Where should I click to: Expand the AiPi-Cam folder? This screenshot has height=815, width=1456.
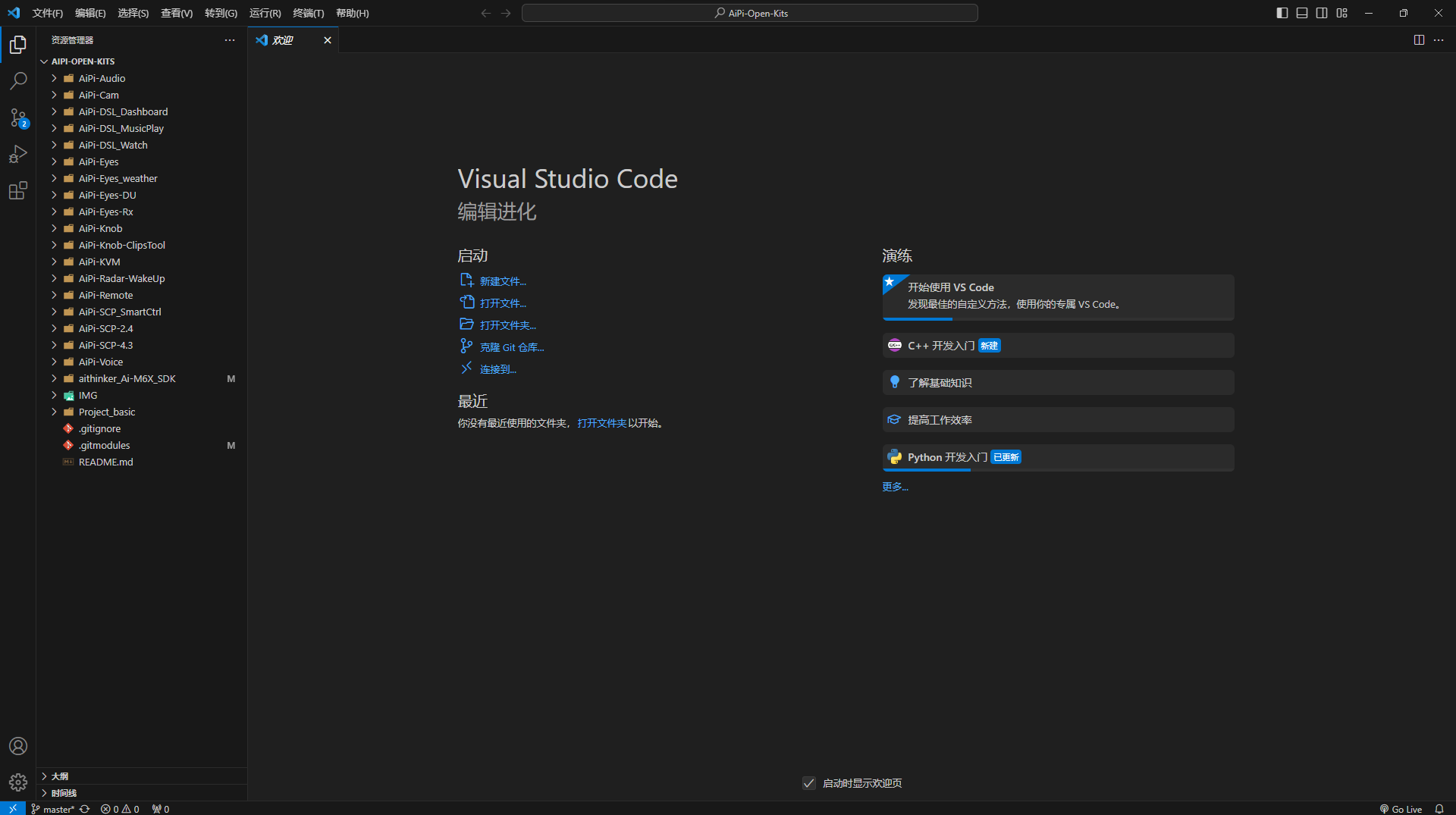(141, 95)
